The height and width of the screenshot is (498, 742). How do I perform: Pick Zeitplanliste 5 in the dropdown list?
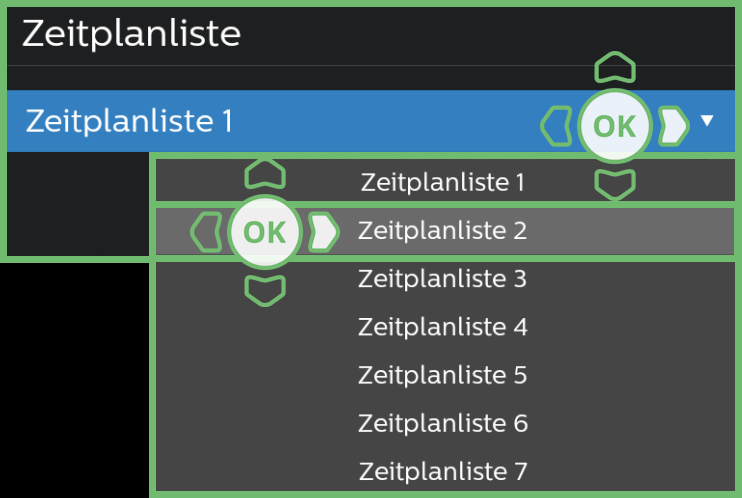pyautogui.click(x=442, y=375)
